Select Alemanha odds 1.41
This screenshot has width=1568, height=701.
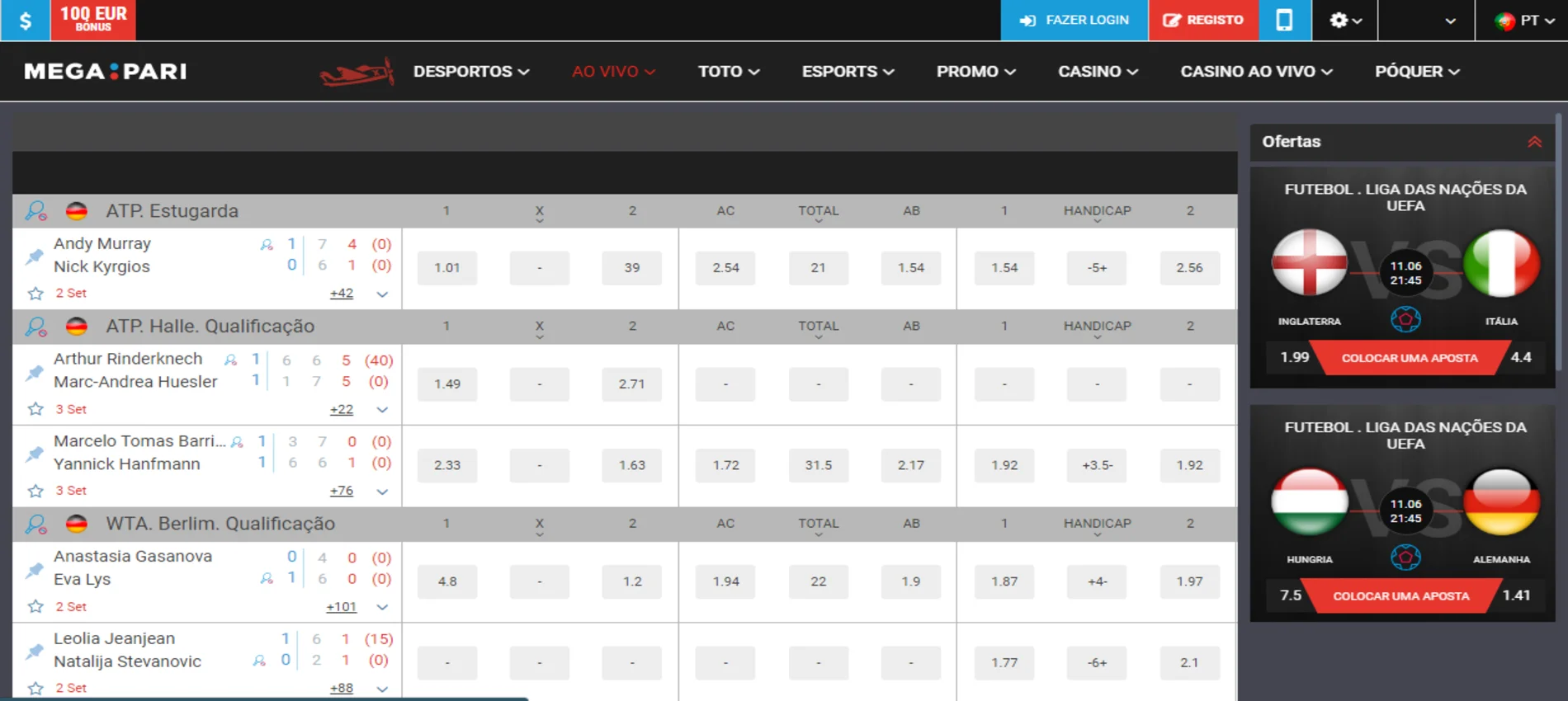click(1517, 595)
